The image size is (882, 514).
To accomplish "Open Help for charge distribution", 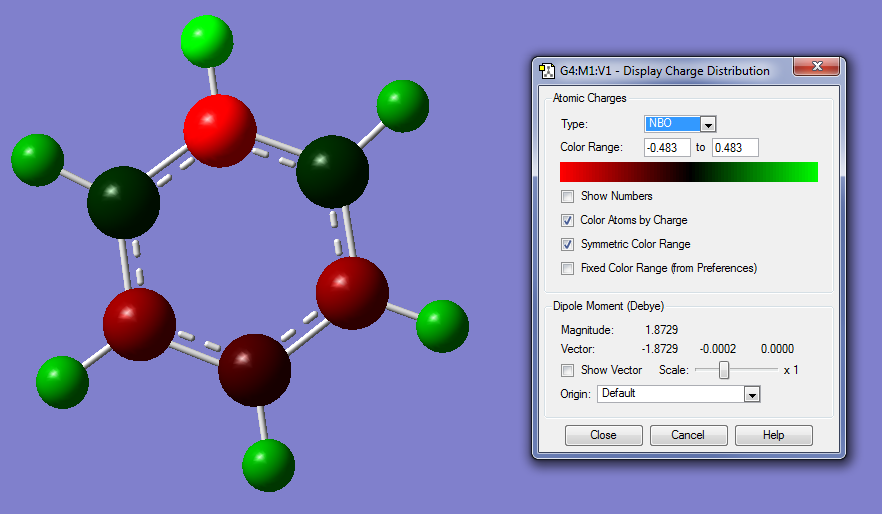I will coord(773,435).
